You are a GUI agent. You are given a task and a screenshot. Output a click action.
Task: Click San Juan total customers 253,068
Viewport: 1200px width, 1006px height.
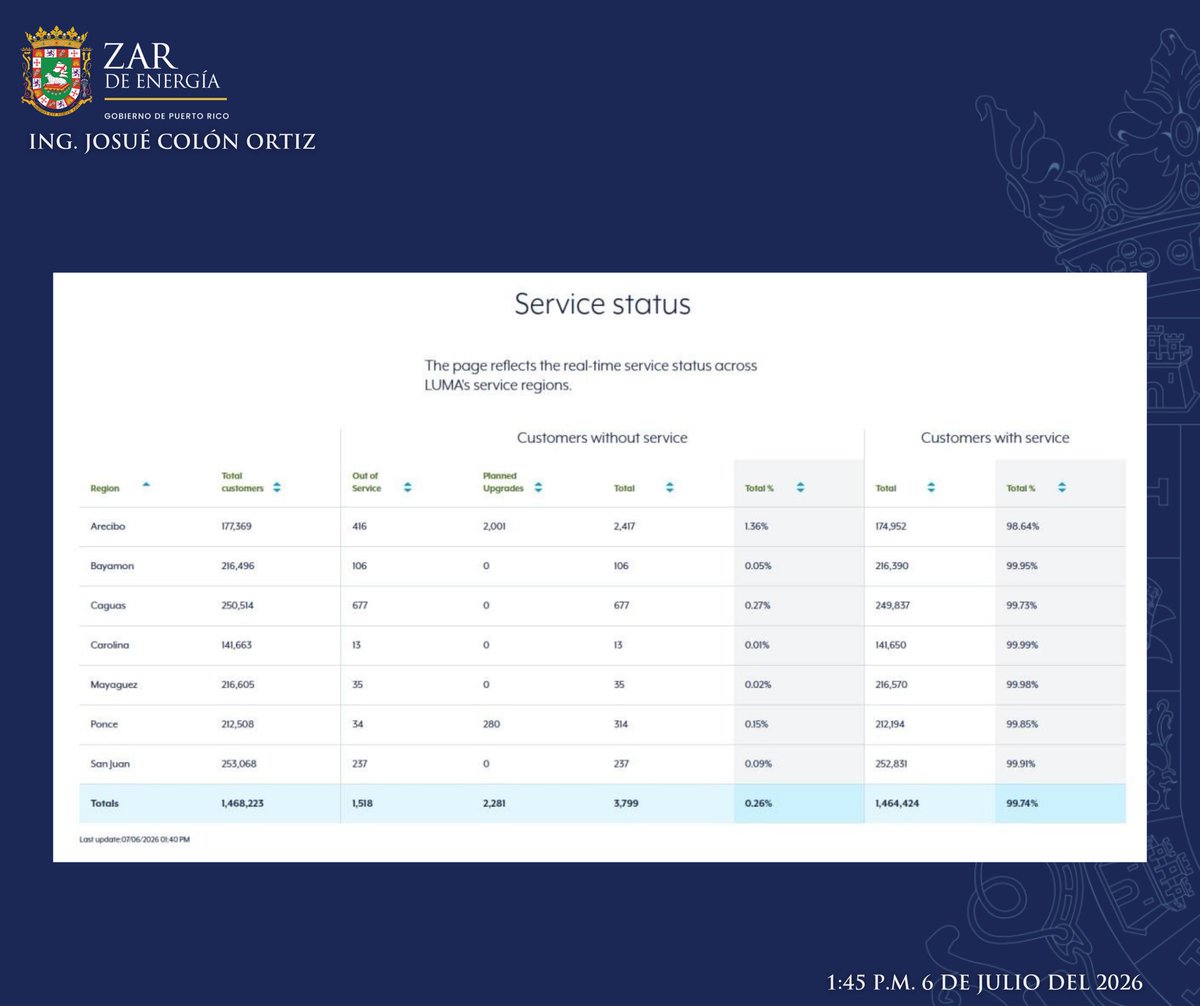click(238, 764)
